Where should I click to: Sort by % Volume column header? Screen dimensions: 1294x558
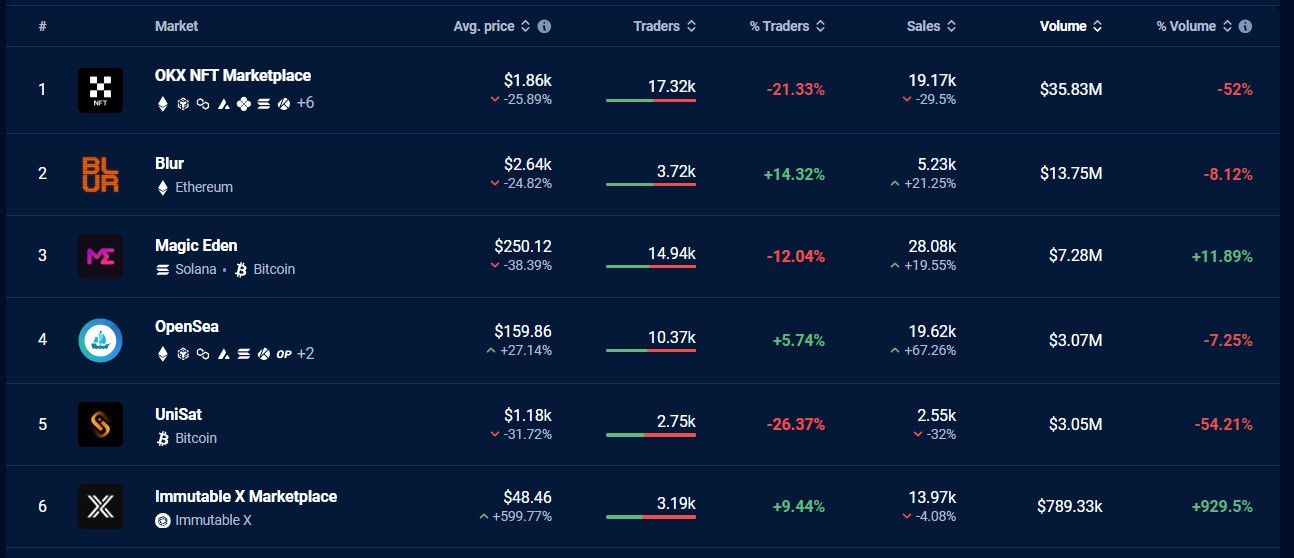point(1193,27)
